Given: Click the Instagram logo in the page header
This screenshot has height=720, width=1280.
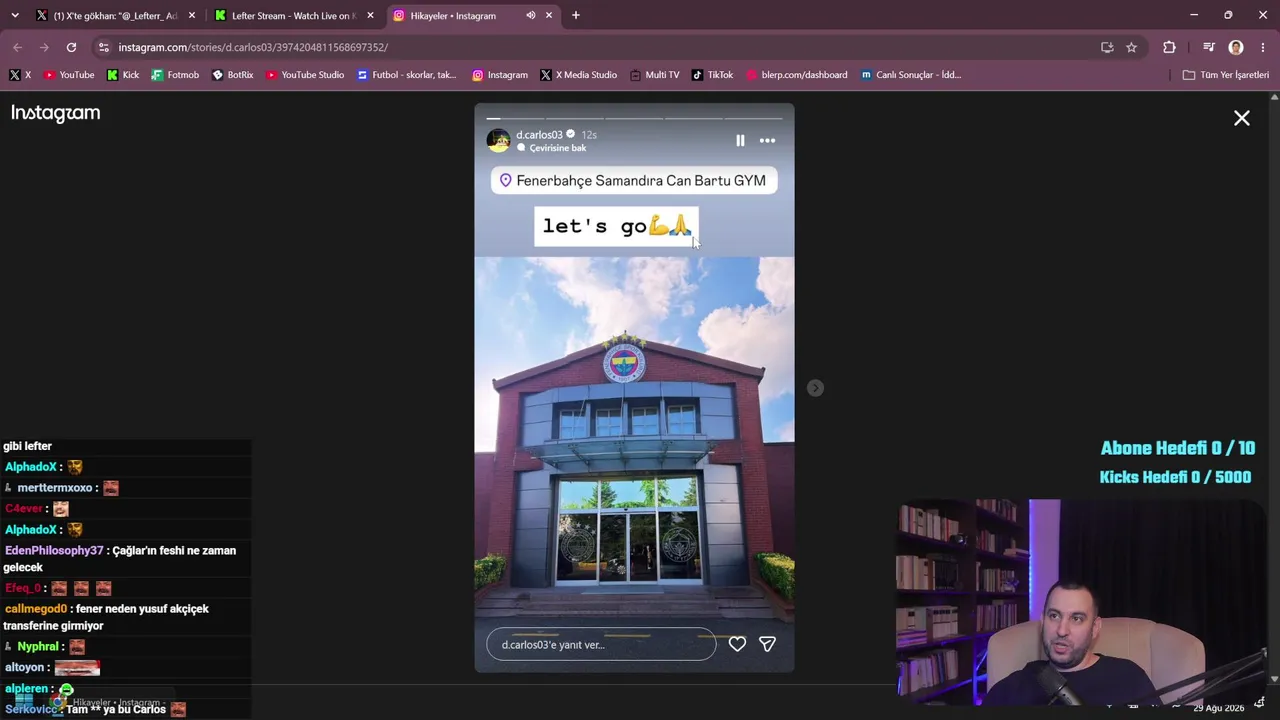Looking at the screenshot, I should (56, 113).
